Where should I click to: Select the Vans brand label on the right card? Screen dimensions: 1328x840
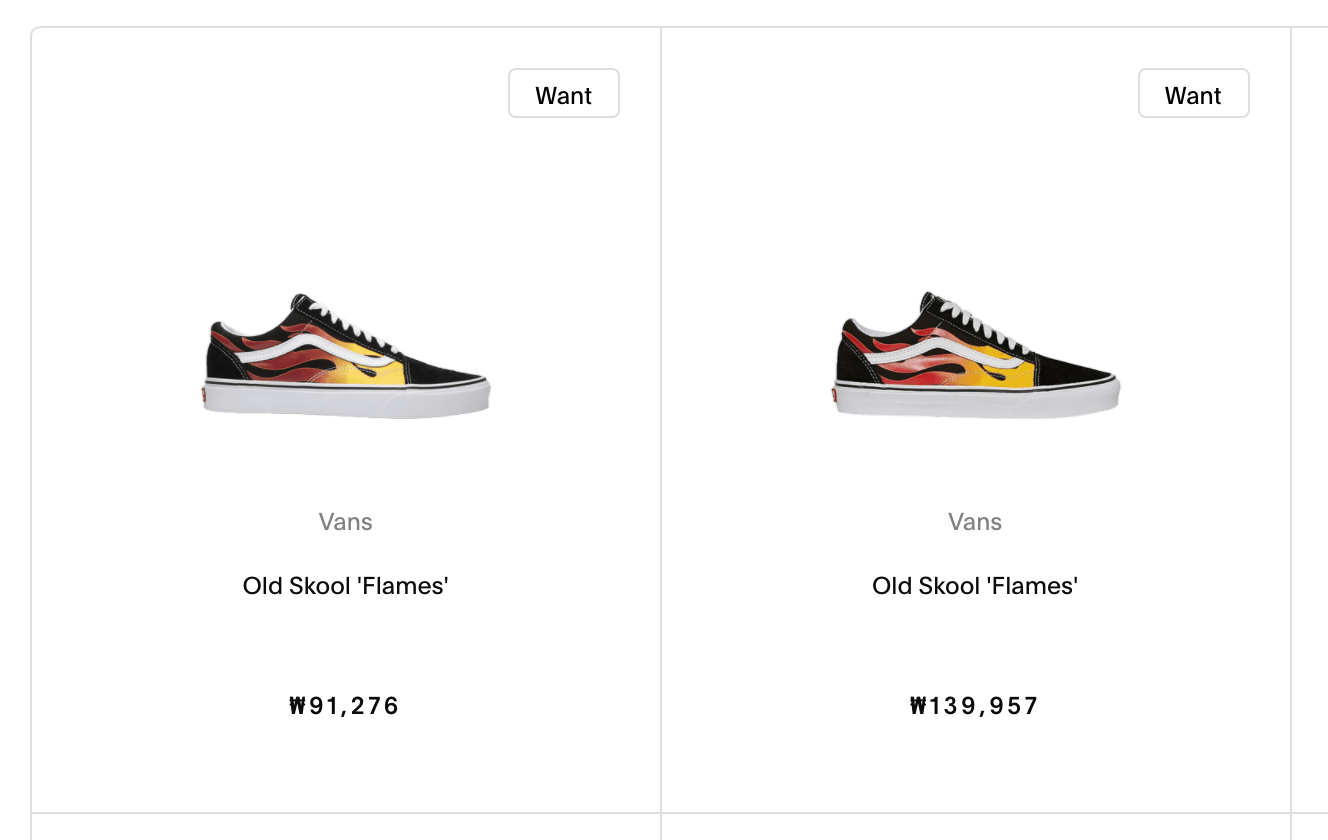[974, 521]
